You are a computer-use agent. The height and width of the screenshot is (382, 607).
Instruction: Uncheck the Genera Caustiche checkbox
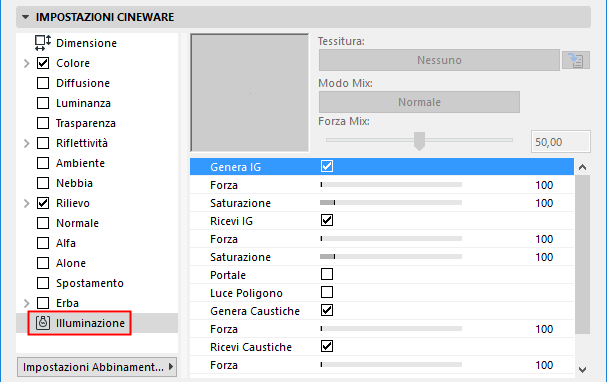(x=327, y=310)
